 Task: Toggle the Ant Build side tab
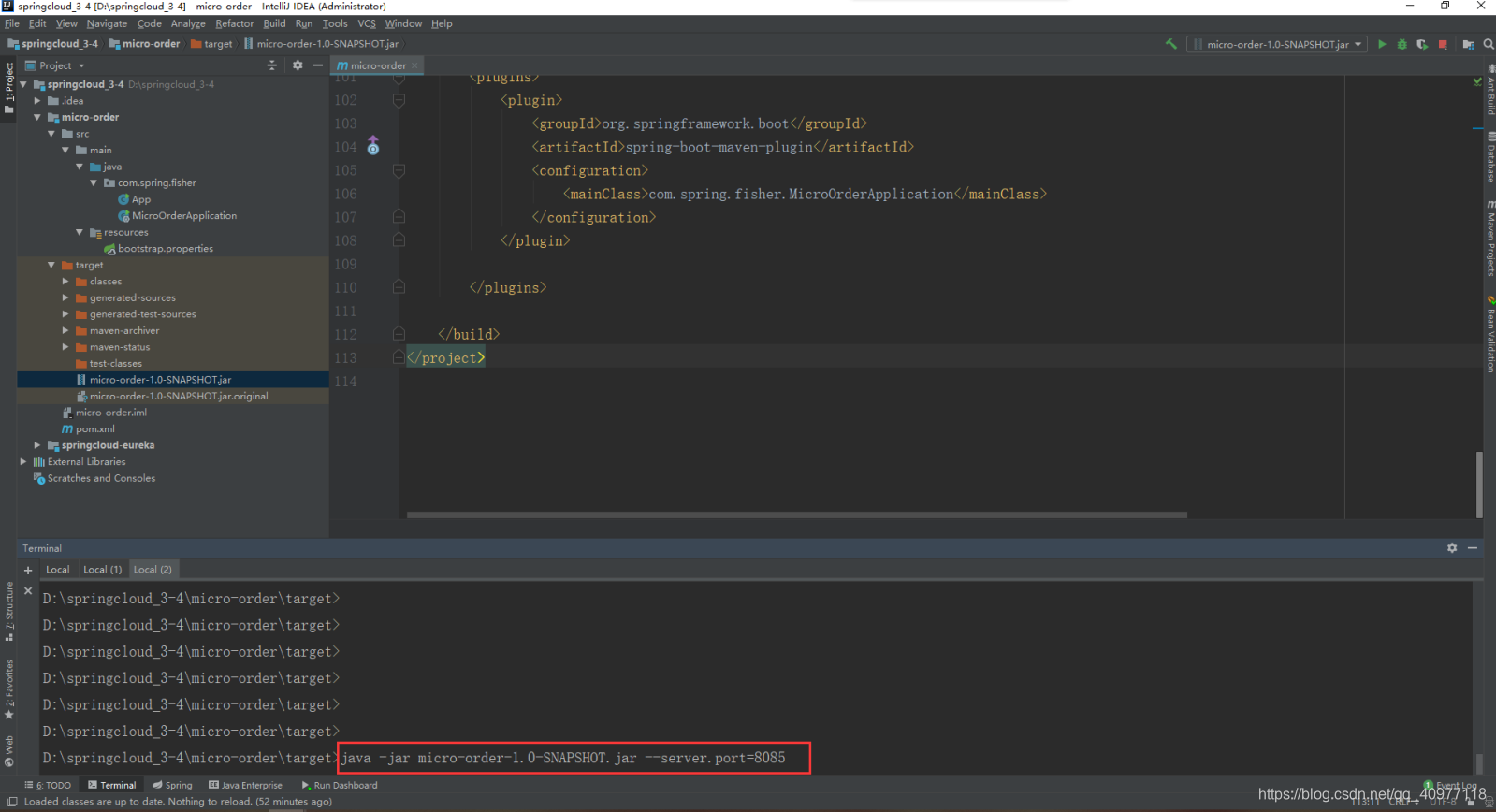[1489, 88]
